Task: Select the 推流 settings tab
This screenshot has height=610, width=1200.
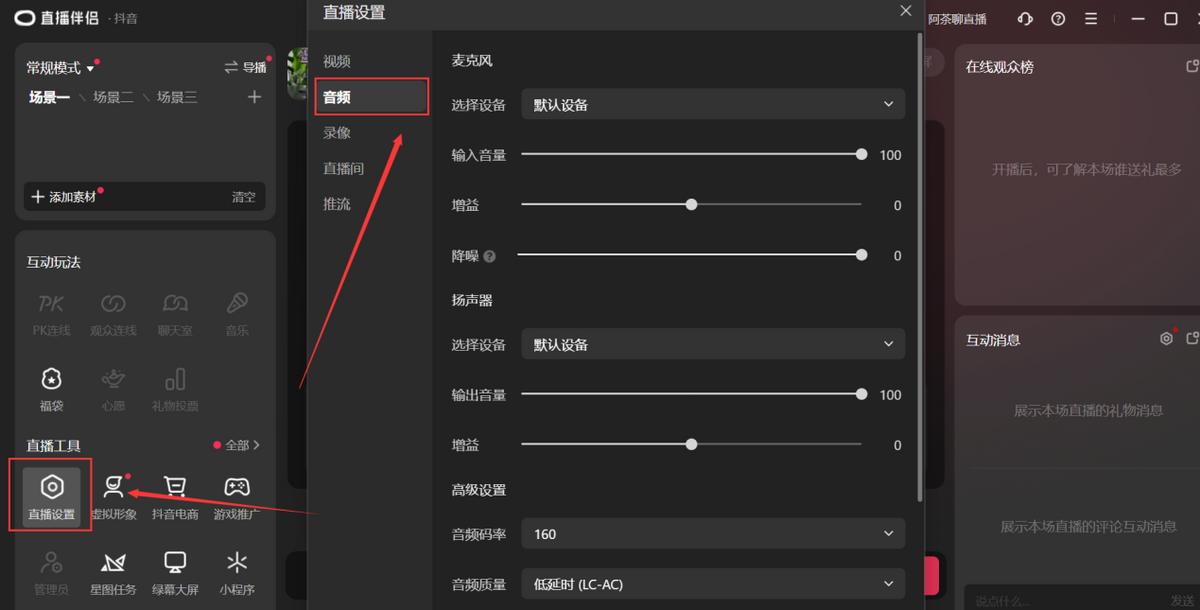Action: (337, 204)
